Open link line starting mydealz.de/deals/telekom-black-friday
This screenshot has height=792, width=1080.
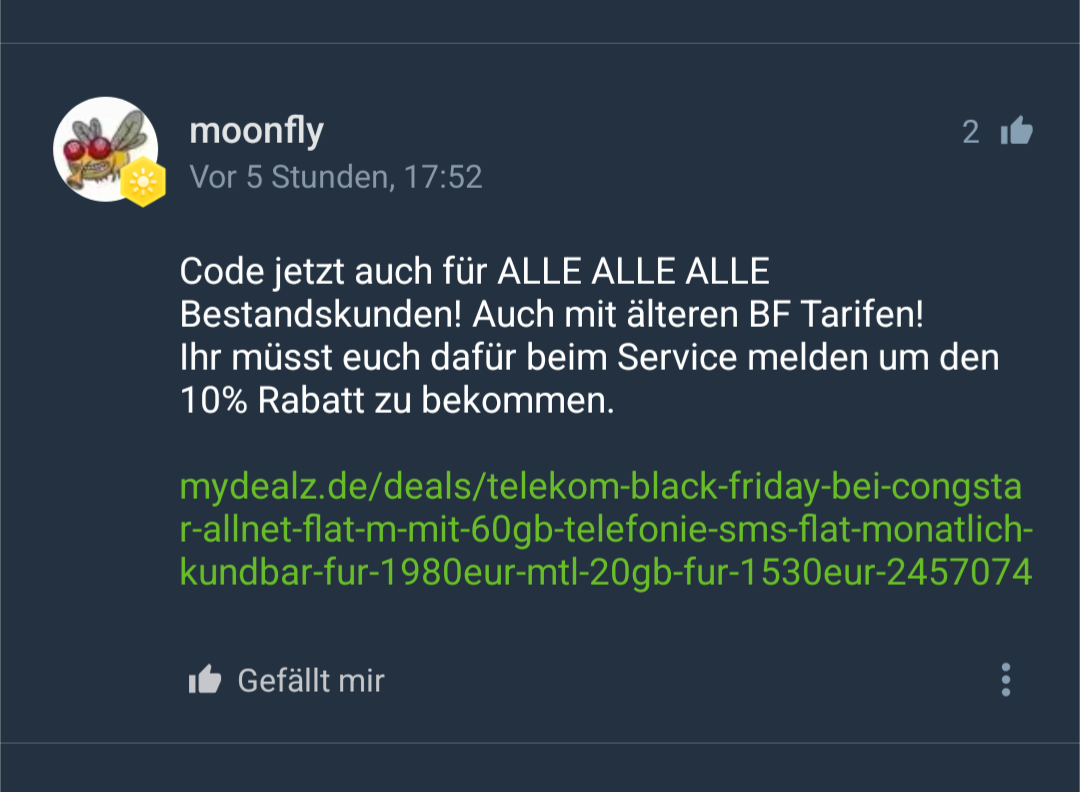pos(601,487)
